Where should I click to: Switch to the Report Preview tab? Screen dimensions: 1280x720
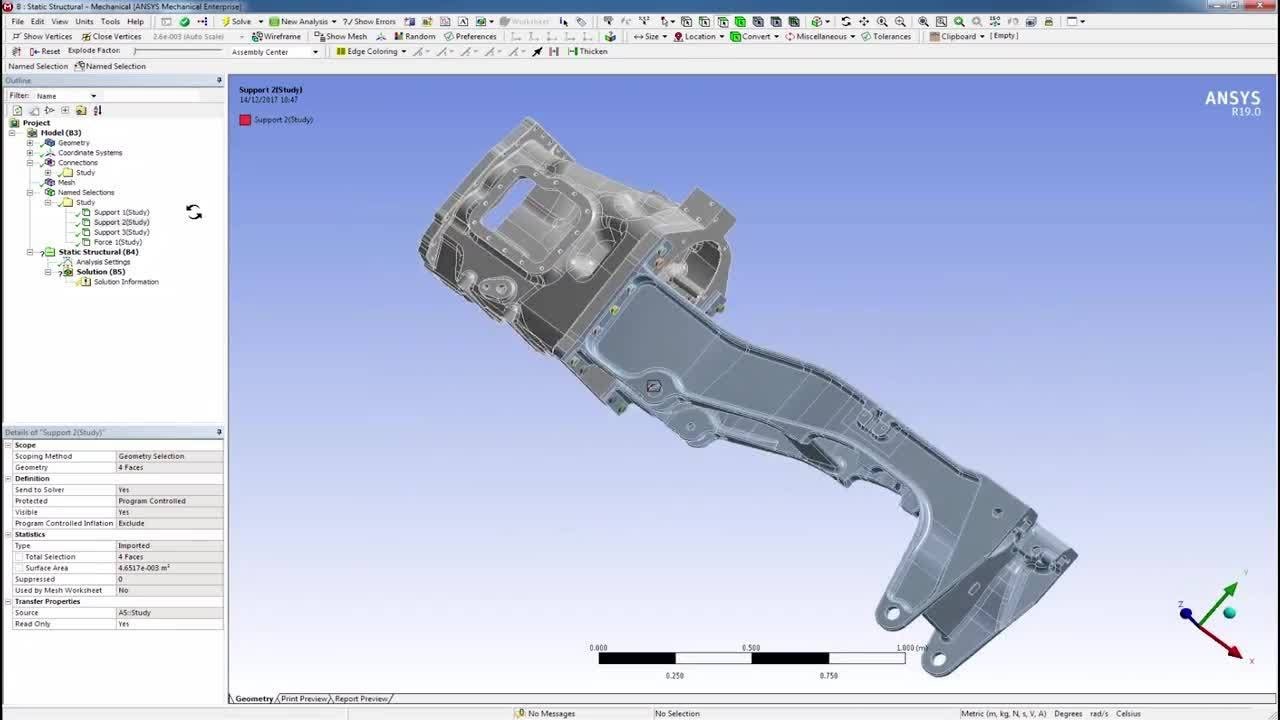click(361, 699)
